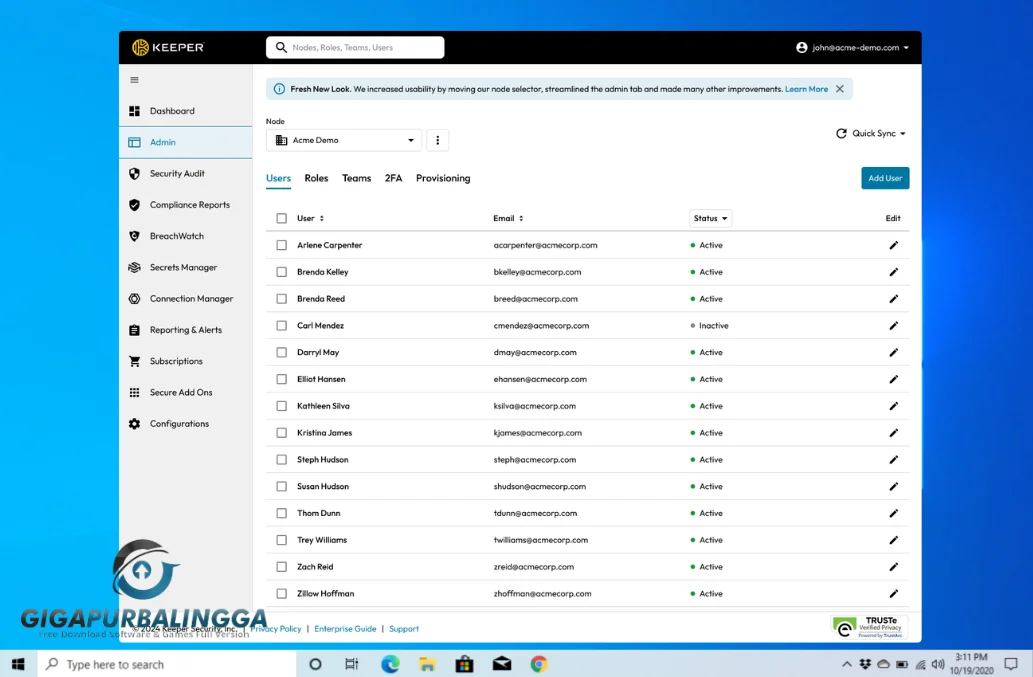The image size is (1033, 677).
Task: Edit user Arlene Carpenter with pencil icon
Action: click(893, 245)
